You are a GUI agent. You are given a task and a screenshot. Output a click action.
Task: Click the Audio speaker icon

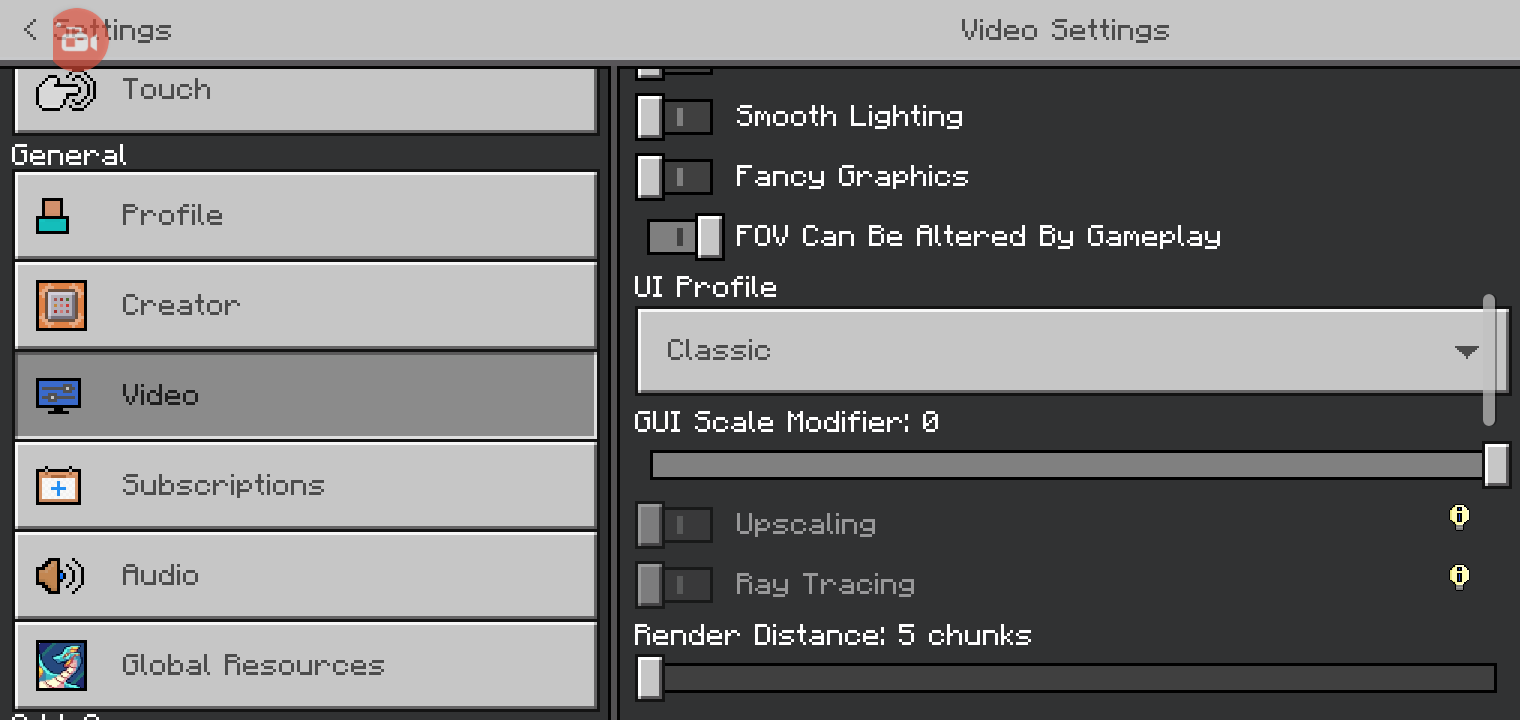point(60,576)
